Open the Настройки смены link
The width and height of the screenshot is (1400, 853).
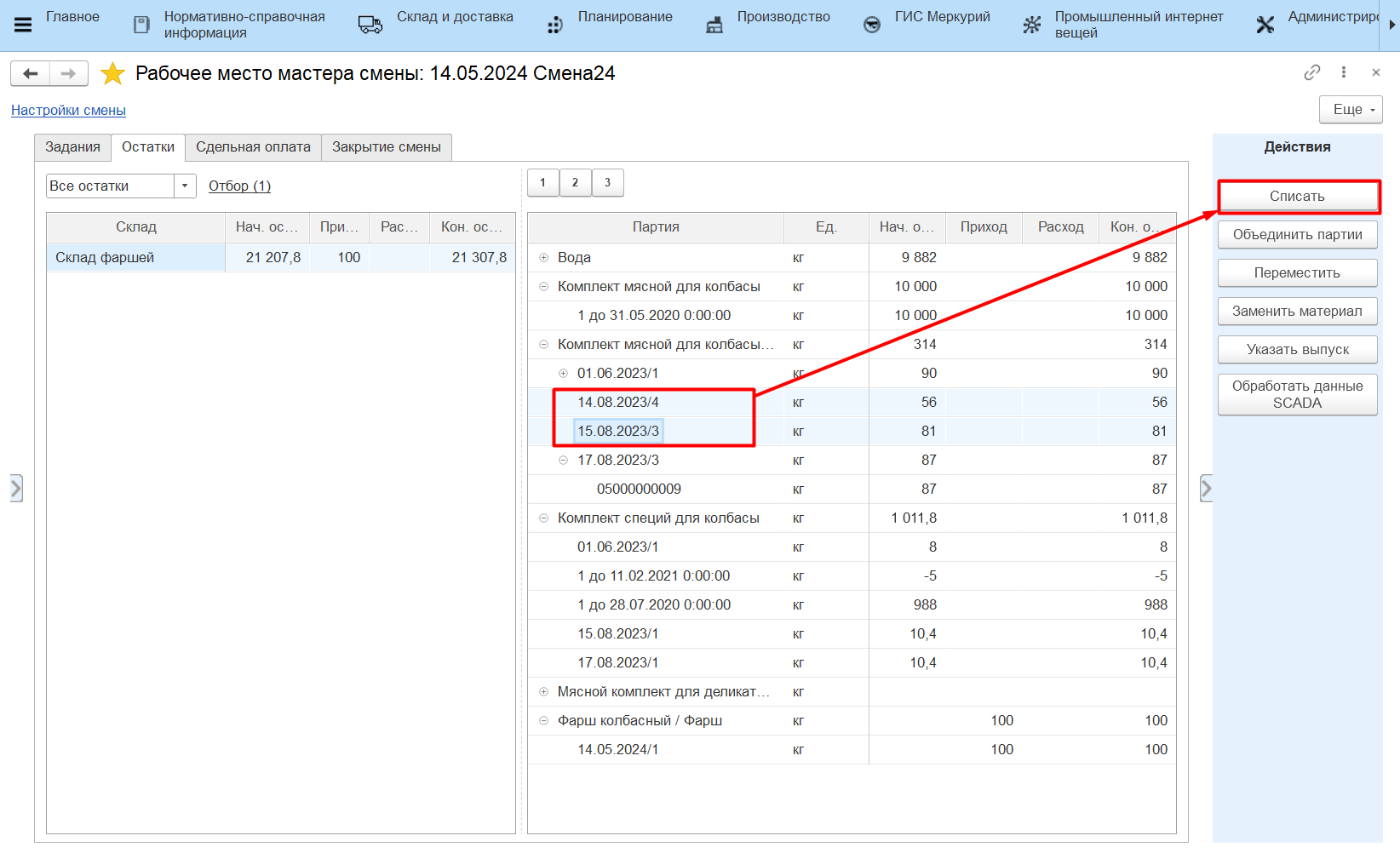point(68,111)
